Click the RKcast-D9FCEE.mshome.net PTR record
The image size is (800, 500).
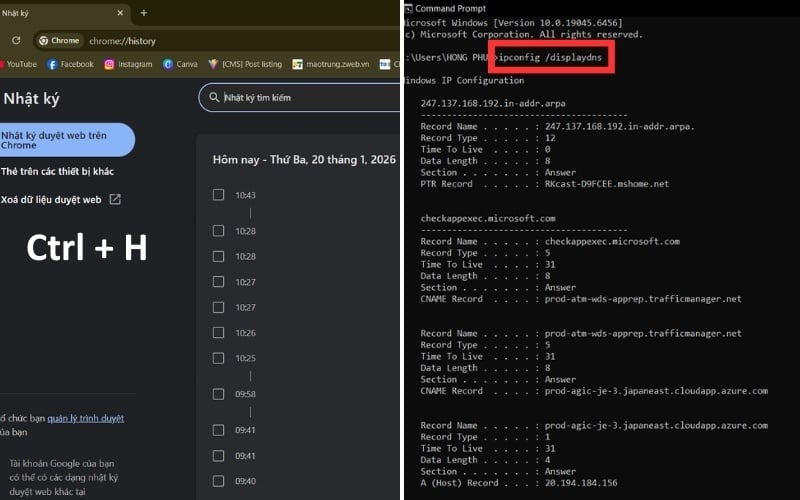[607, 184]
